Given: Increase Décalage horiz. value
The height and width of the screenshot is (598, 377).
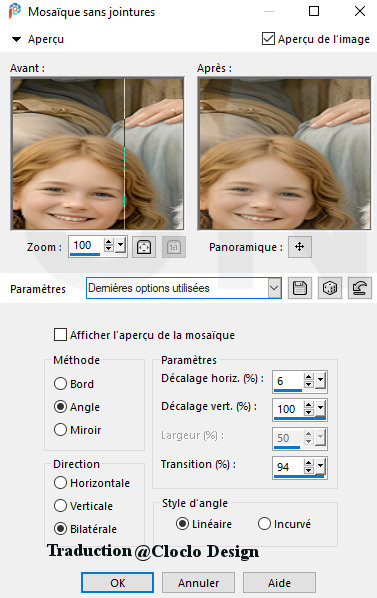Looking at the screenshot, I should [x=309, y=377].
